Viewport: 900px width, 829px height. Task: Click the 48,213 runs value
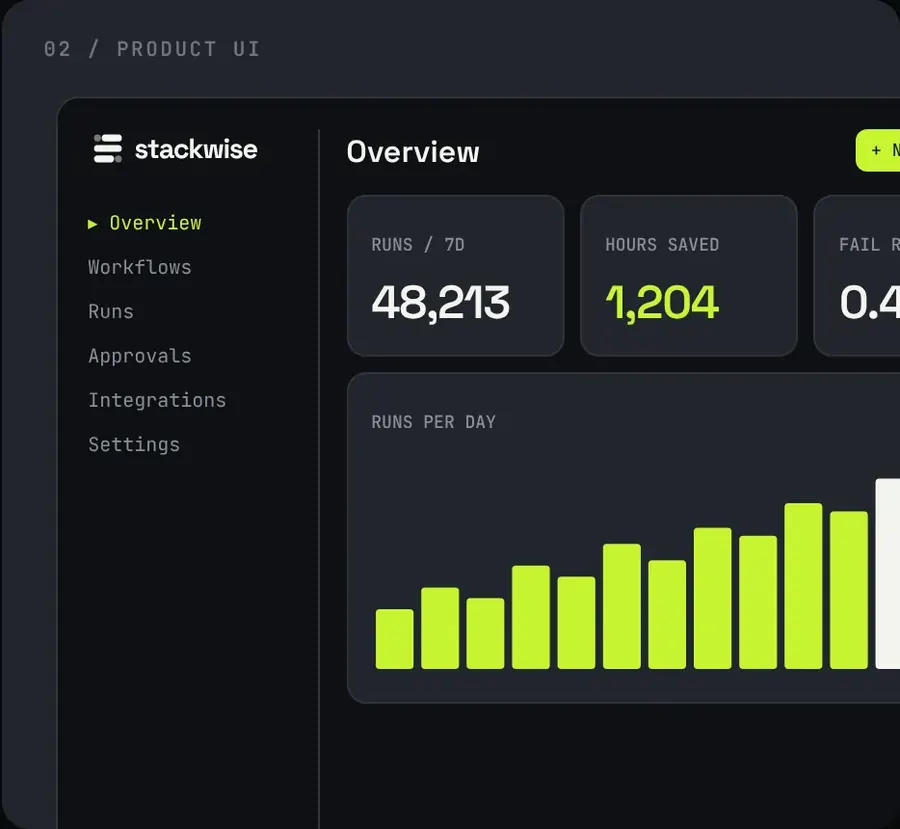tap(440, 303)
